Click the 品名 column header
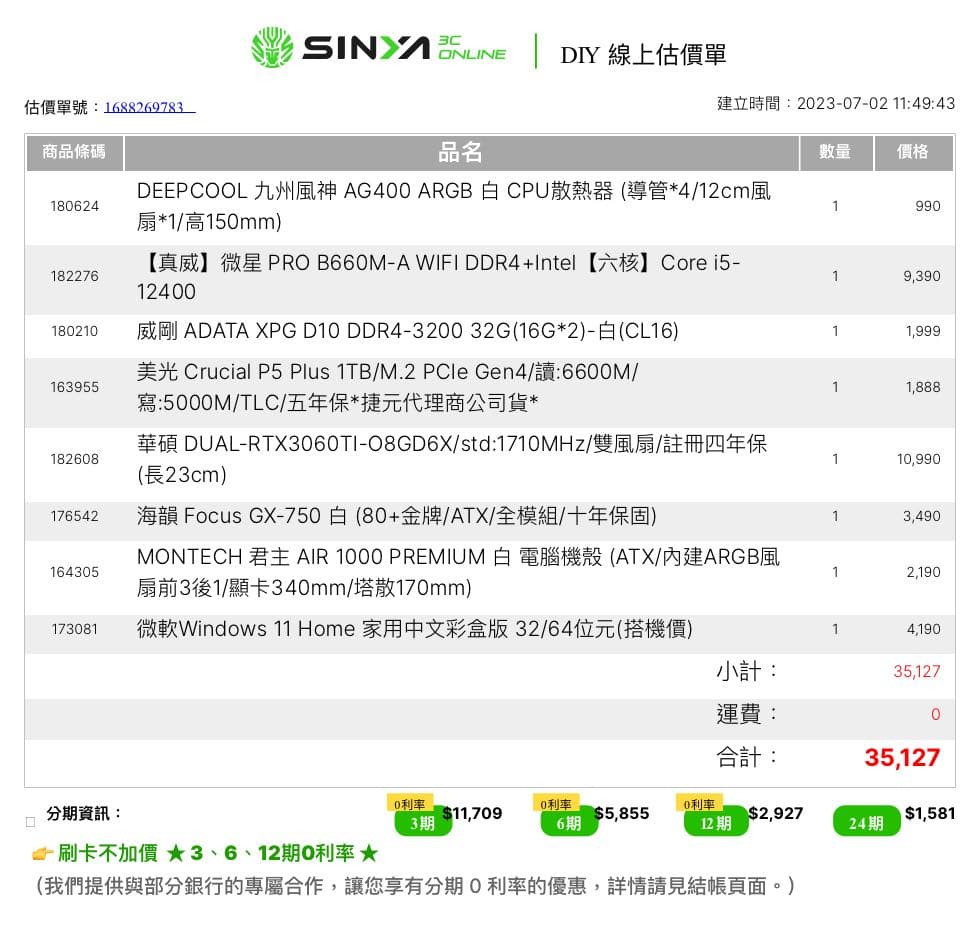Screen dimensions: 980x932 461,152
